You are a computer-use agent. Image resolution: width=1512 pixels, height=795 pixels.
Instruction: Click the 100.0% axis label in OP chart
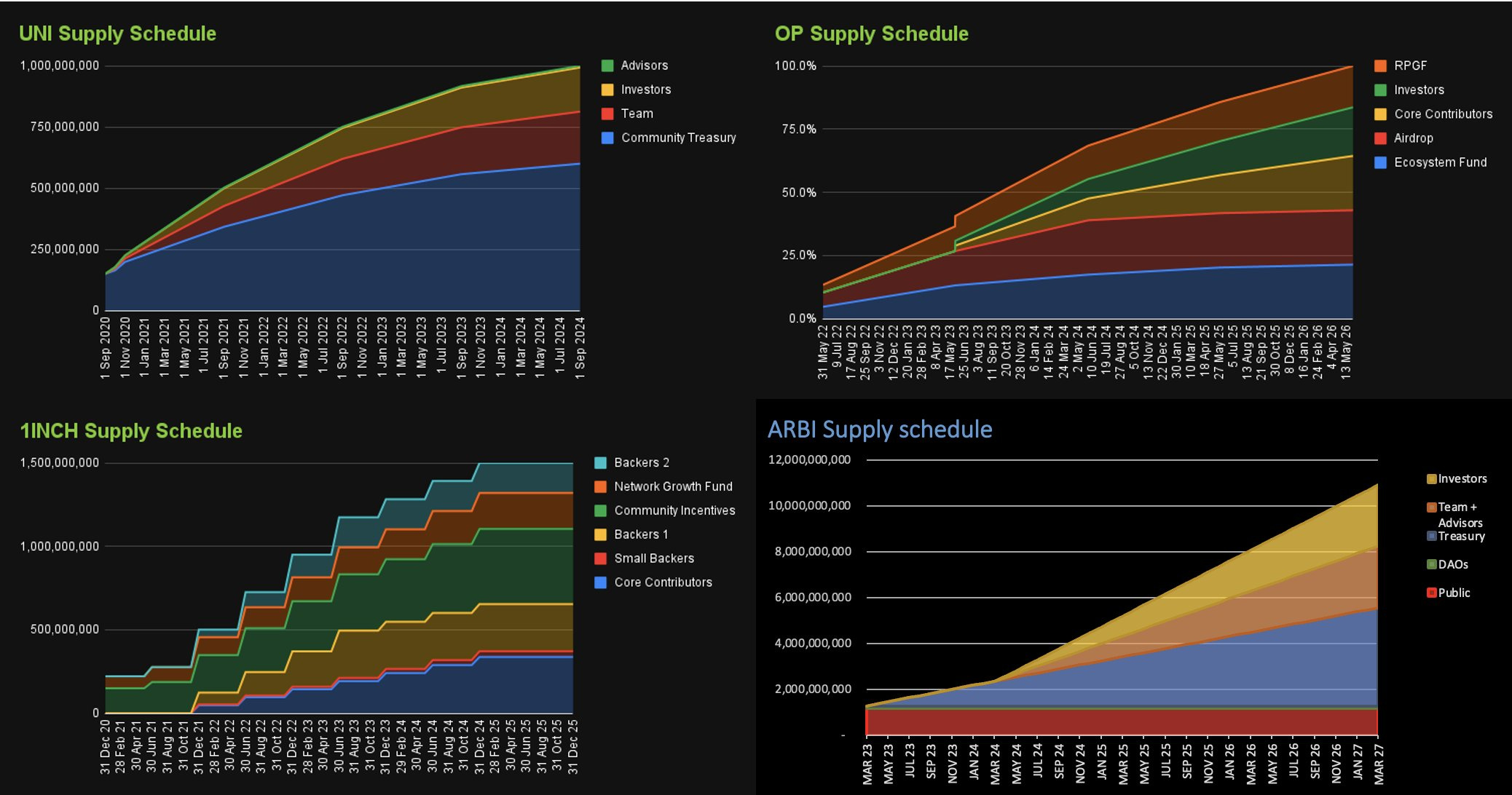795,66
